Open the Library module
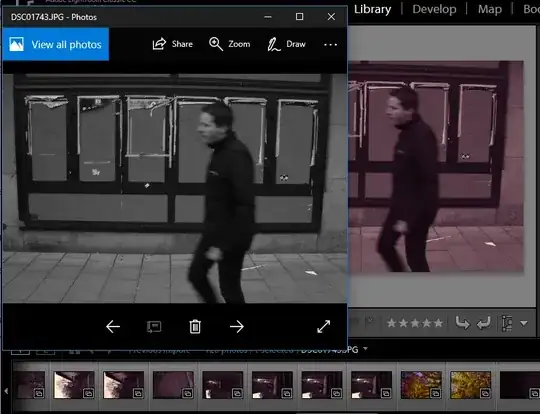540x414 pixels. point(372,9)
